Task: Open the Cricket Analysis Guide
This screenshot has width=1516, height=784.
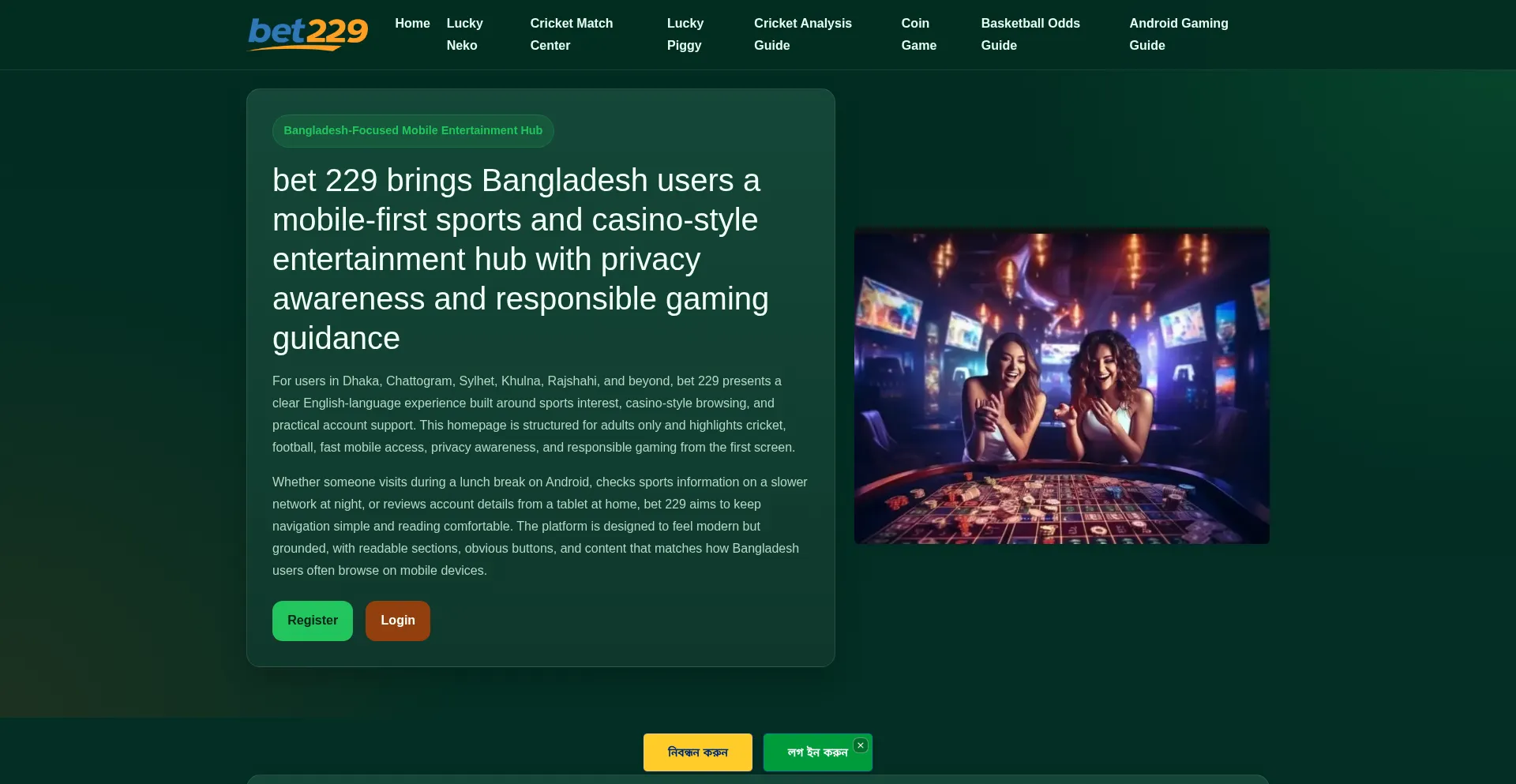Action: 803,35
